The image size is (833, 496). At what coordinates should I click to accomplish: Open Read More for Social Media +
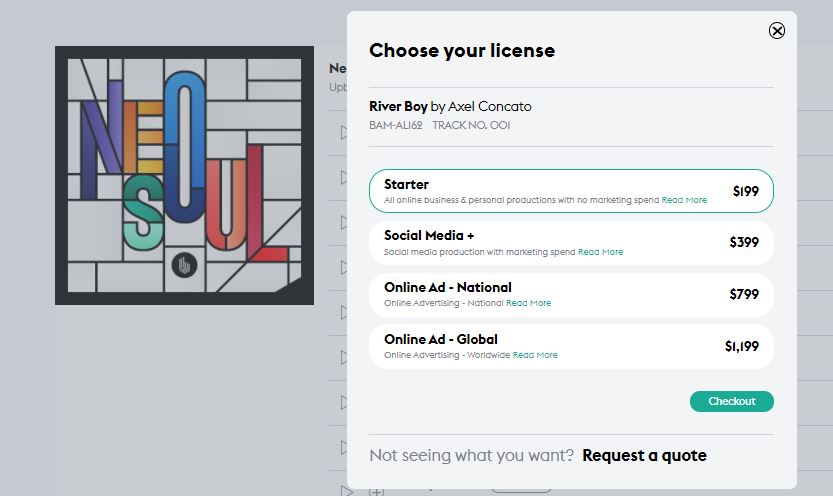600,252
